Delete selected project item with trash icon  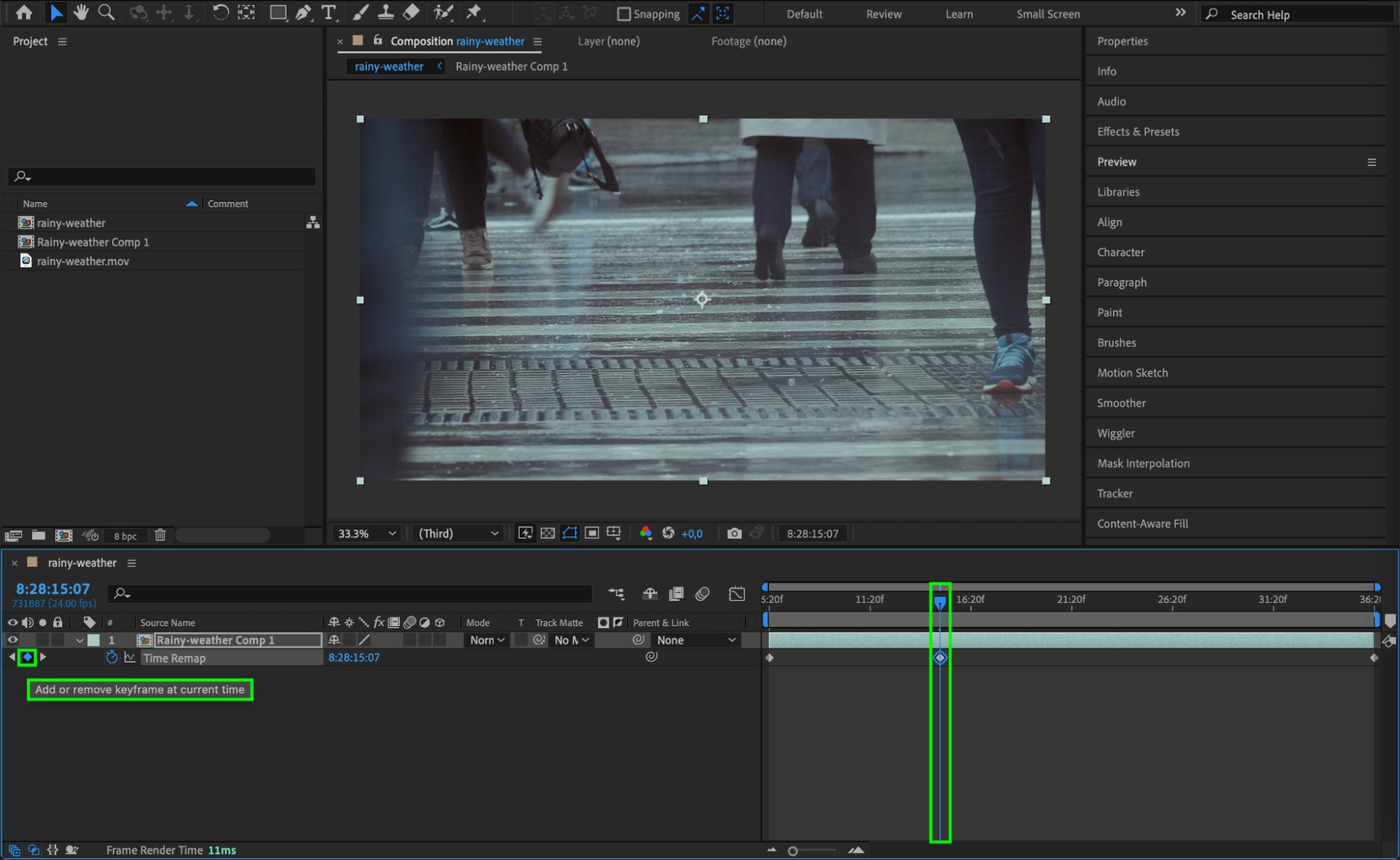pos(160,535)
